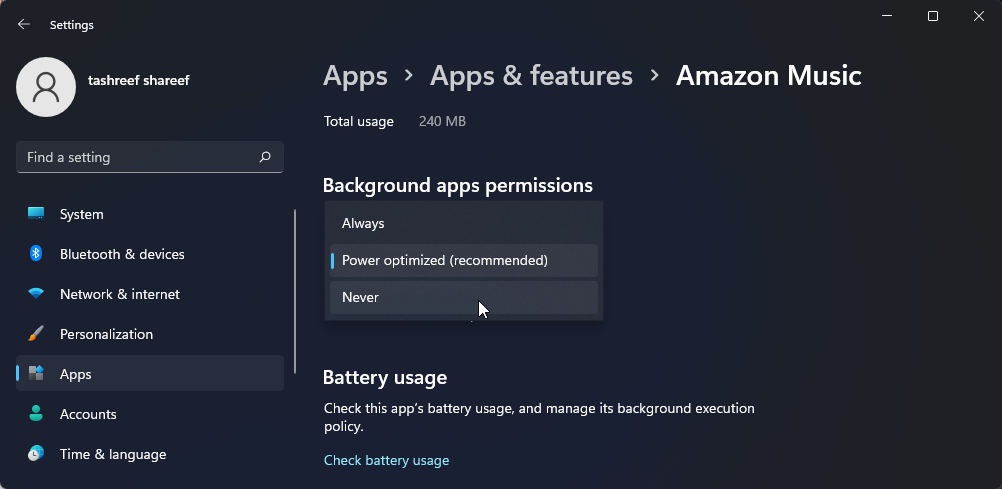Image resolution: width=1002 pixels, height=489 pixels.
Task: Pick Never in the background permissions list
Action: point(463,297)
